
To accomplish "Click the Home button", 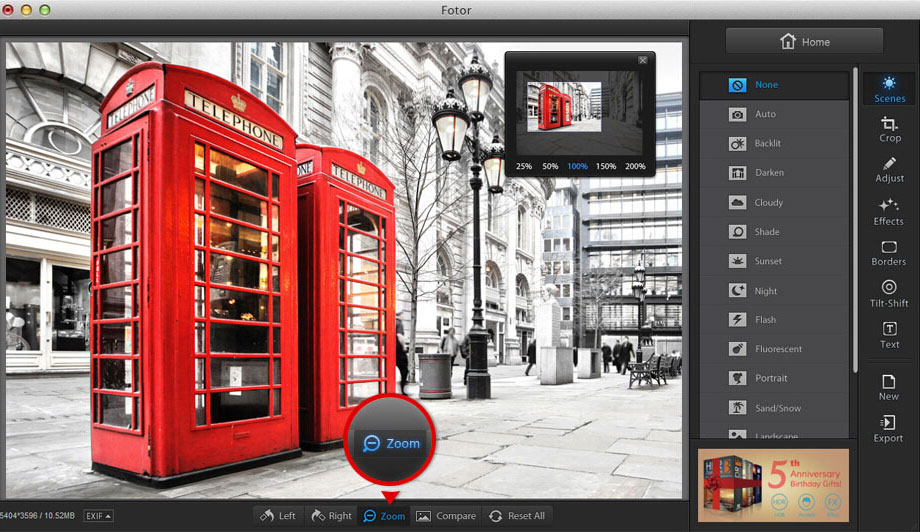I will coord(804,42).
